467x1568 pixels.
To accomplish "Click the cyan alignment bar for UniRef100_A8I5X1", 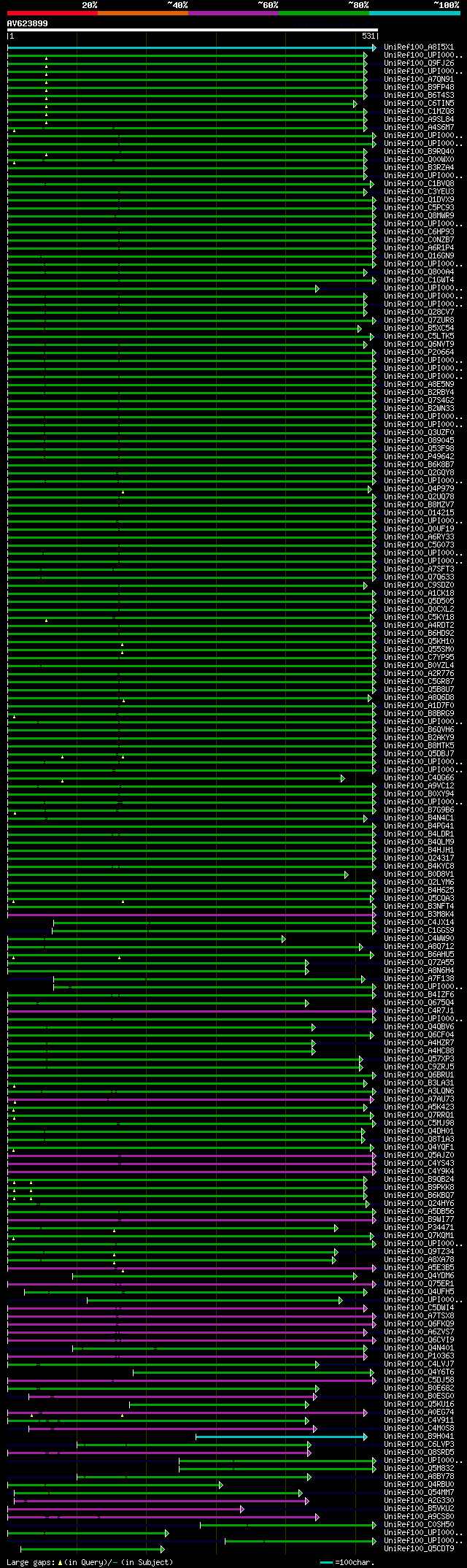I will pos(191,47).
